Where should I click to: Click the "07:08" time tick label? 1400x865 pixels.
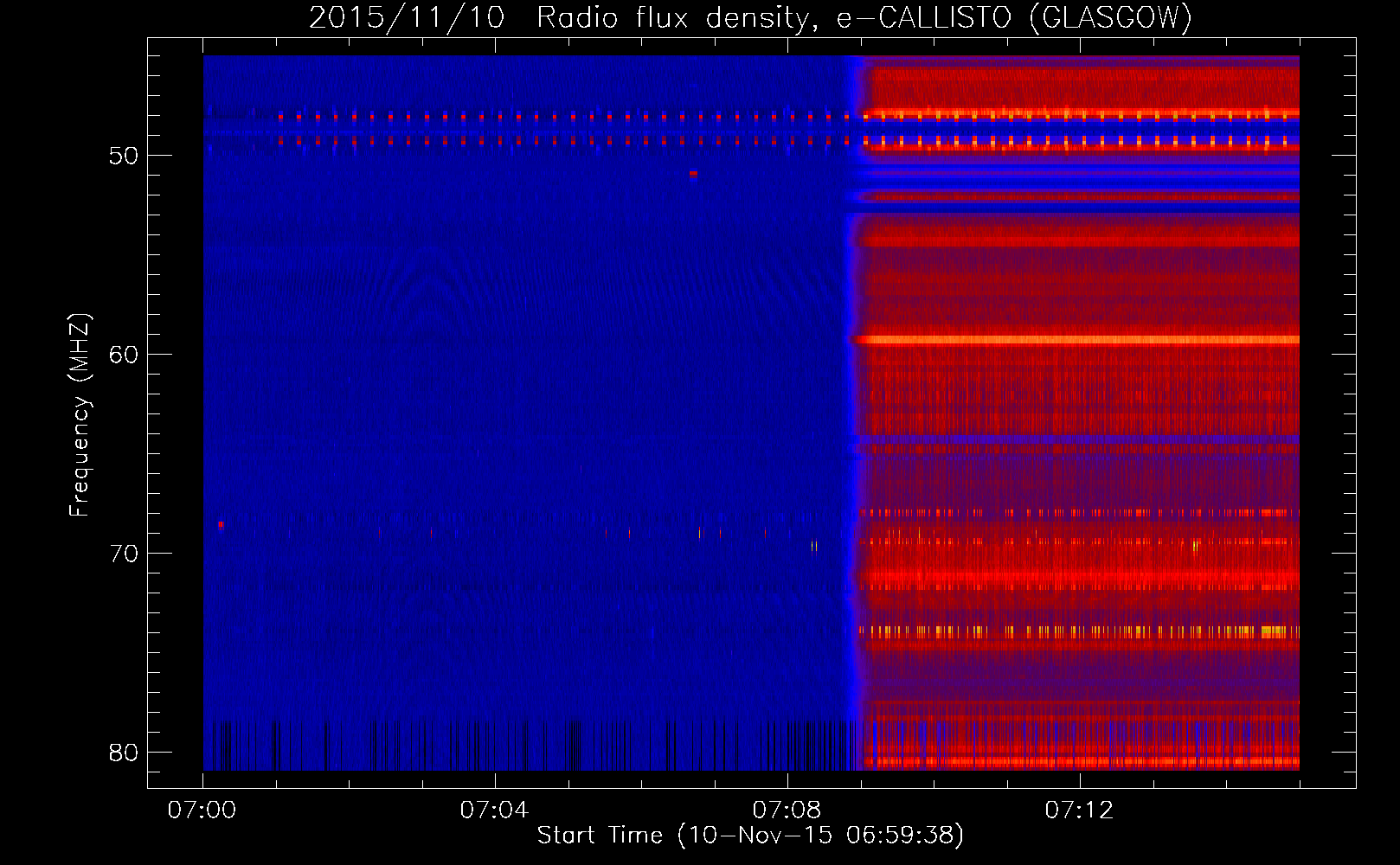tap(787, 811)
